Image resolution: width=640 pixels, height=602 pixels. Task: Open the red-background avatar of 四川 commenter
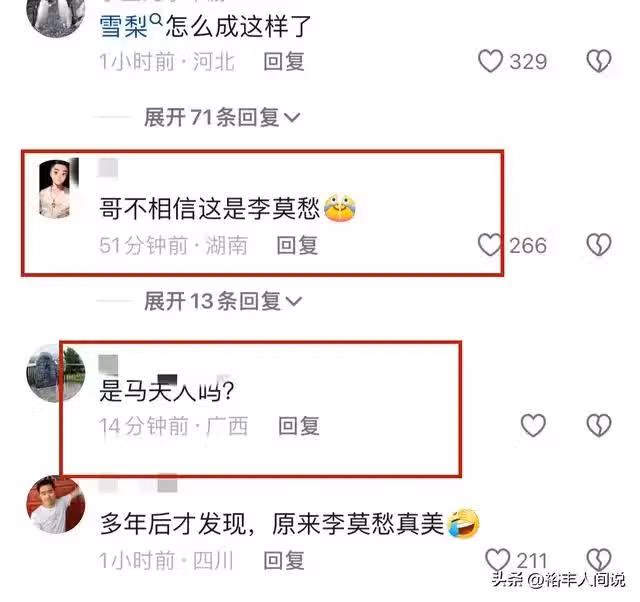tap(56, 504)
